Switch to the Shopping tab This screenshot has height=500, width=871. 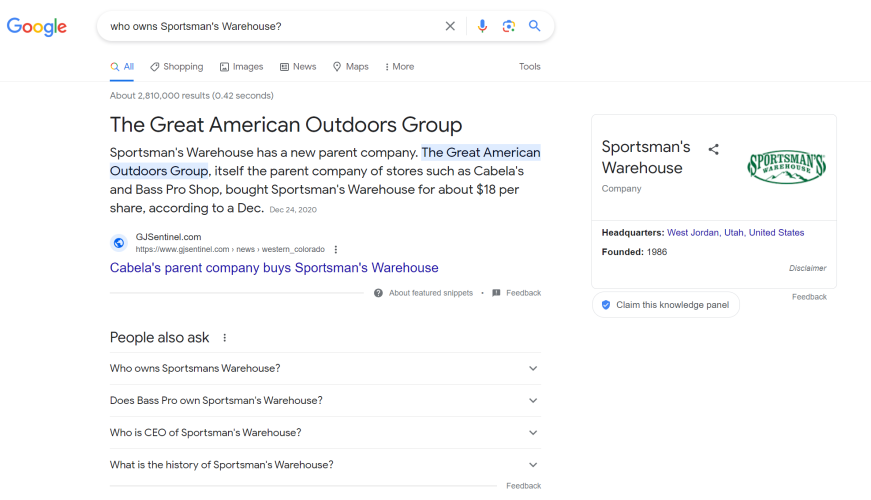click(x=177, y=67)
